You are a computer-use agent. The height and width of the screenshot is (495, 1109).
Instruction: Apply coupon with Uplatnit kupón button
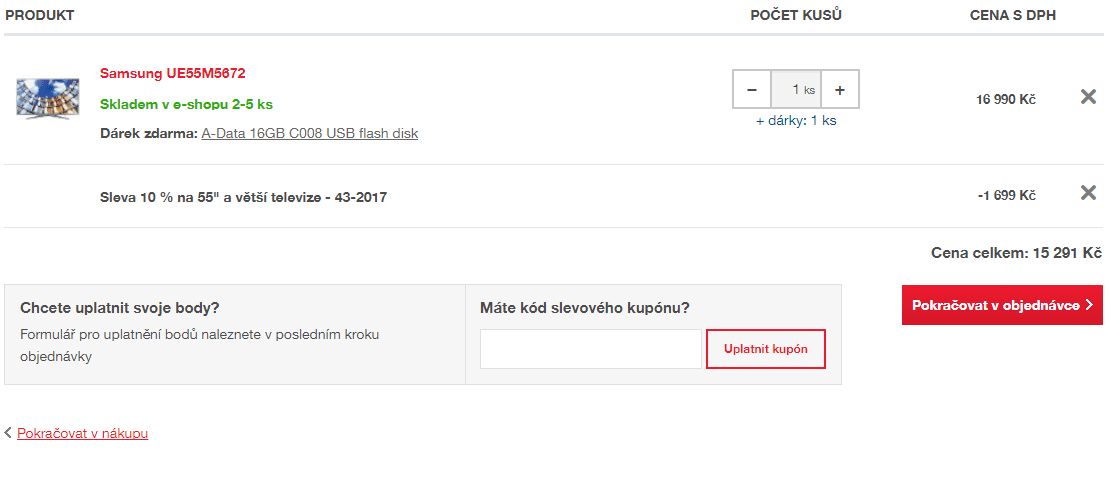point(765,349)
